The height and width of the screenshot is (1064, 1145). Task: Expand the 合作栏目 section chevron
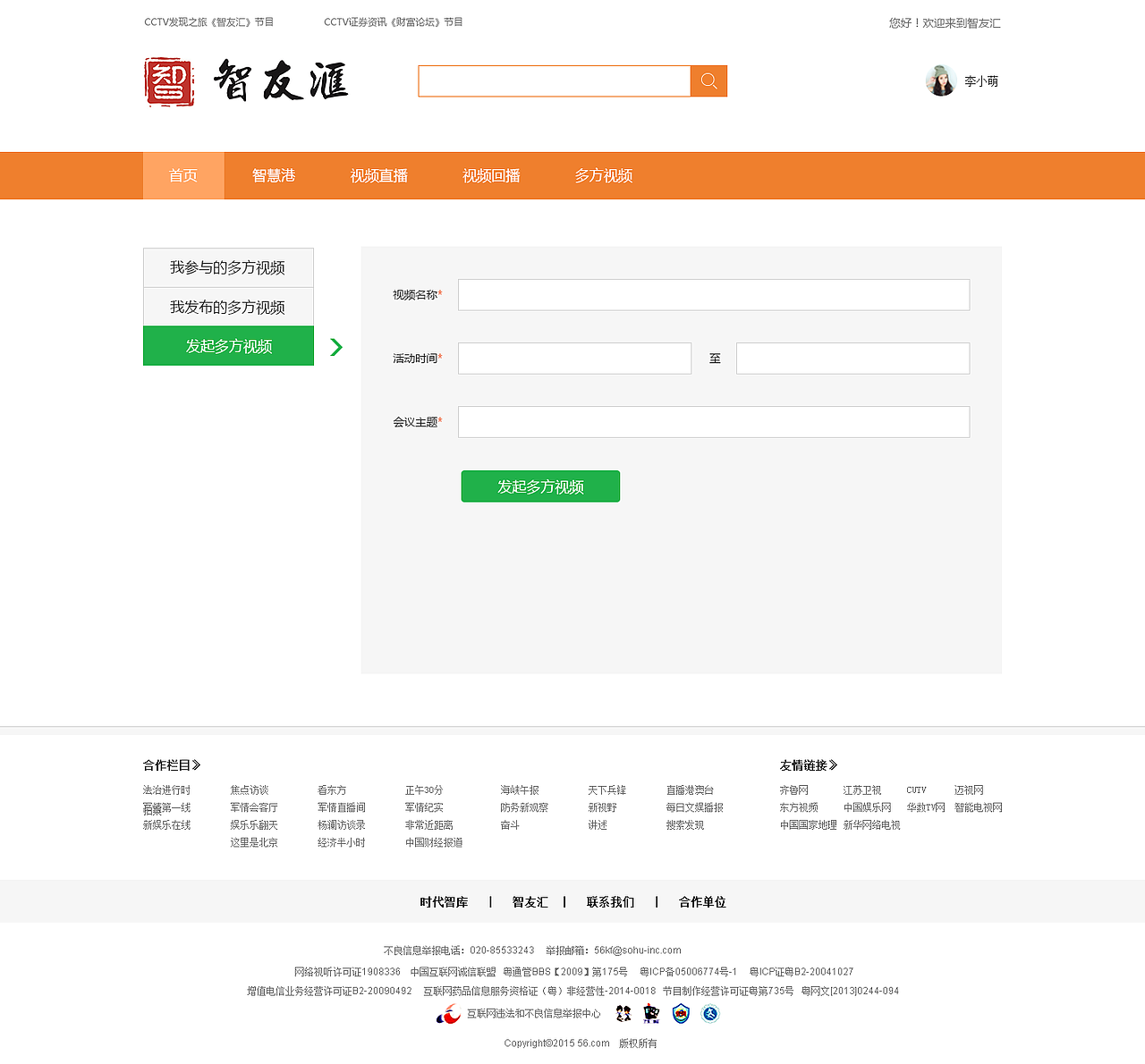click(198, 764)
